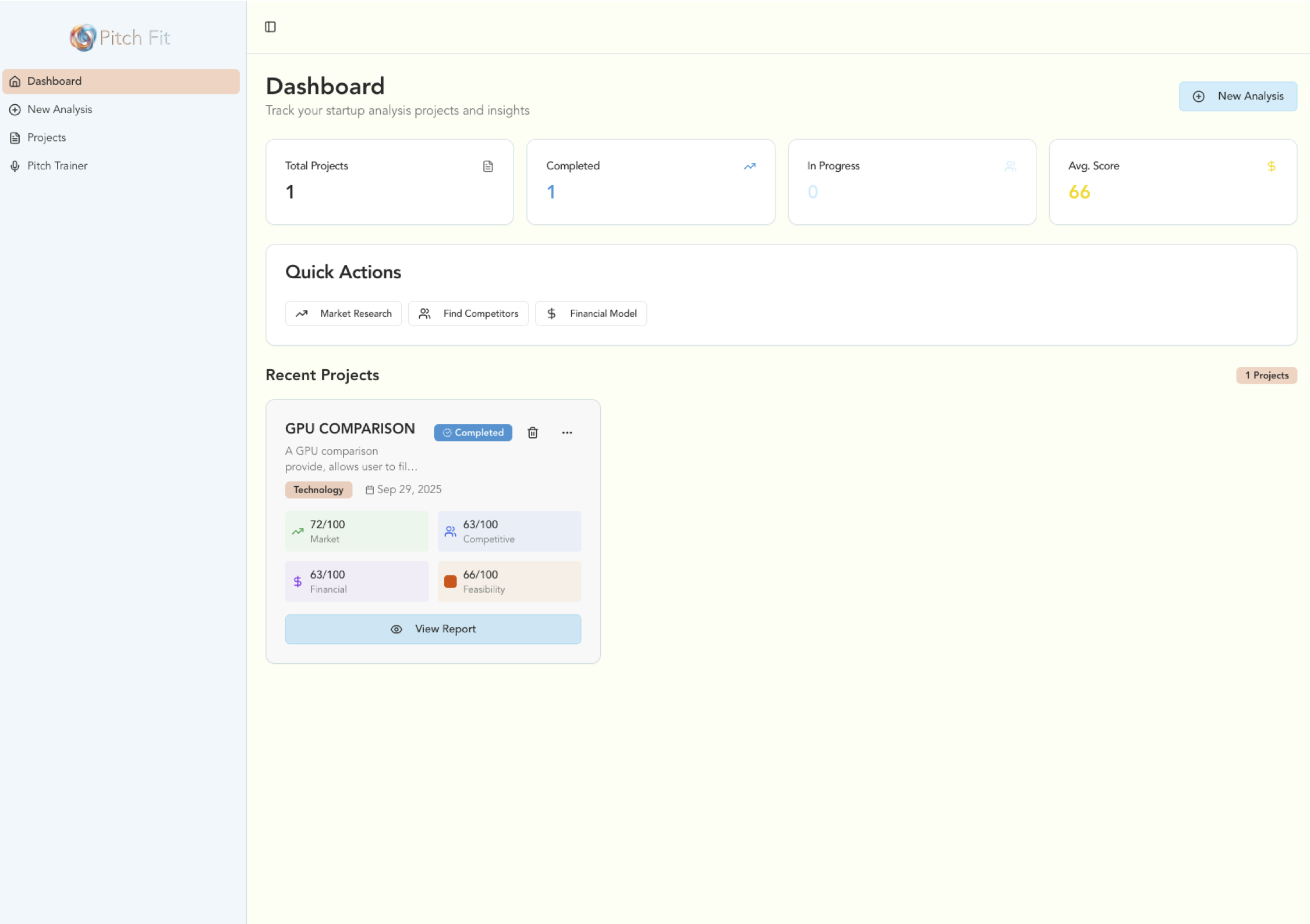Start the Market Research quick action
The image size is (1310, 924).
click(x=343, y=313)
